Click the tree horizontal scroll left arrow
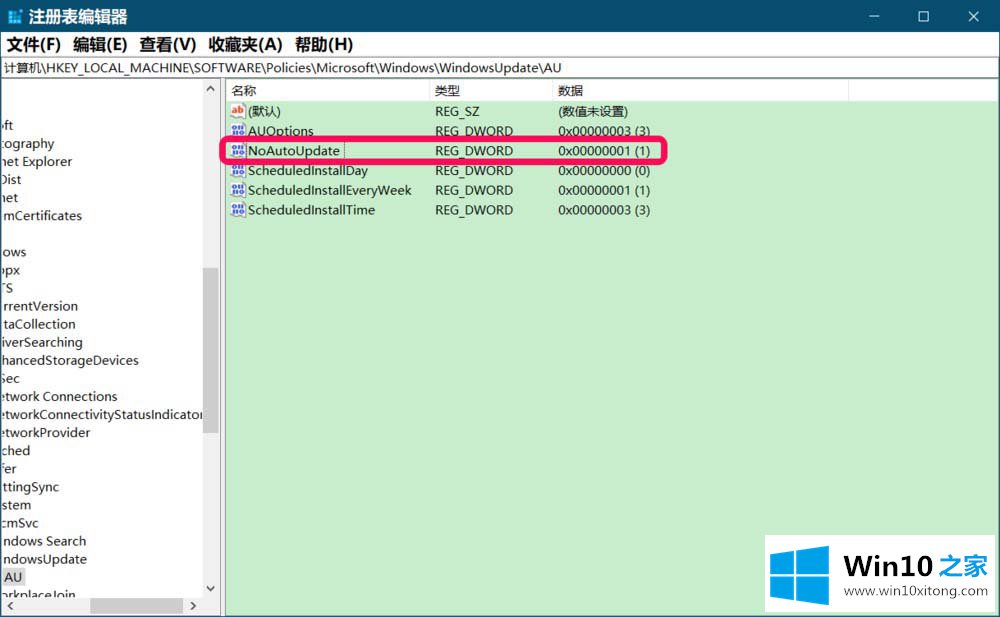 (x=10, y=606)
